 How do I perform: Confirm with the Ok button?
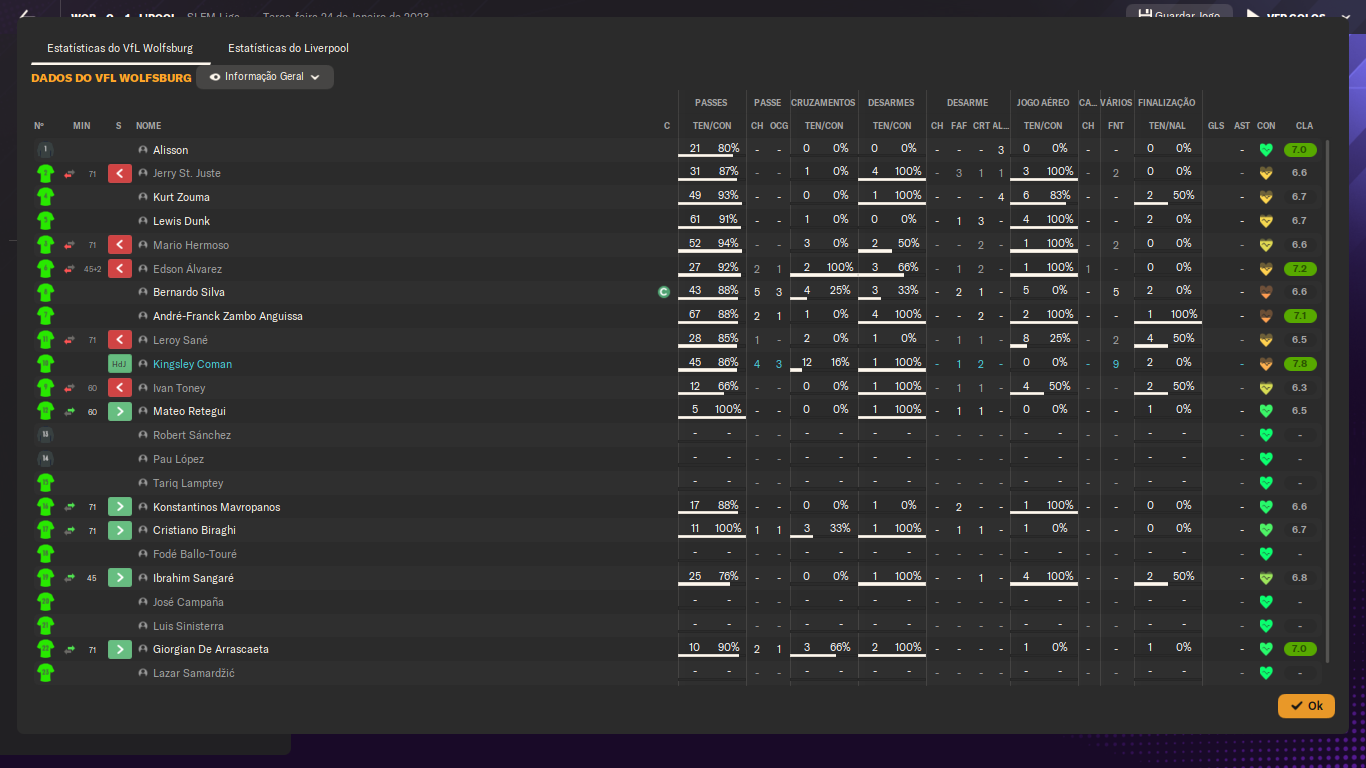pyautogui.click(x=1306, y=706)
